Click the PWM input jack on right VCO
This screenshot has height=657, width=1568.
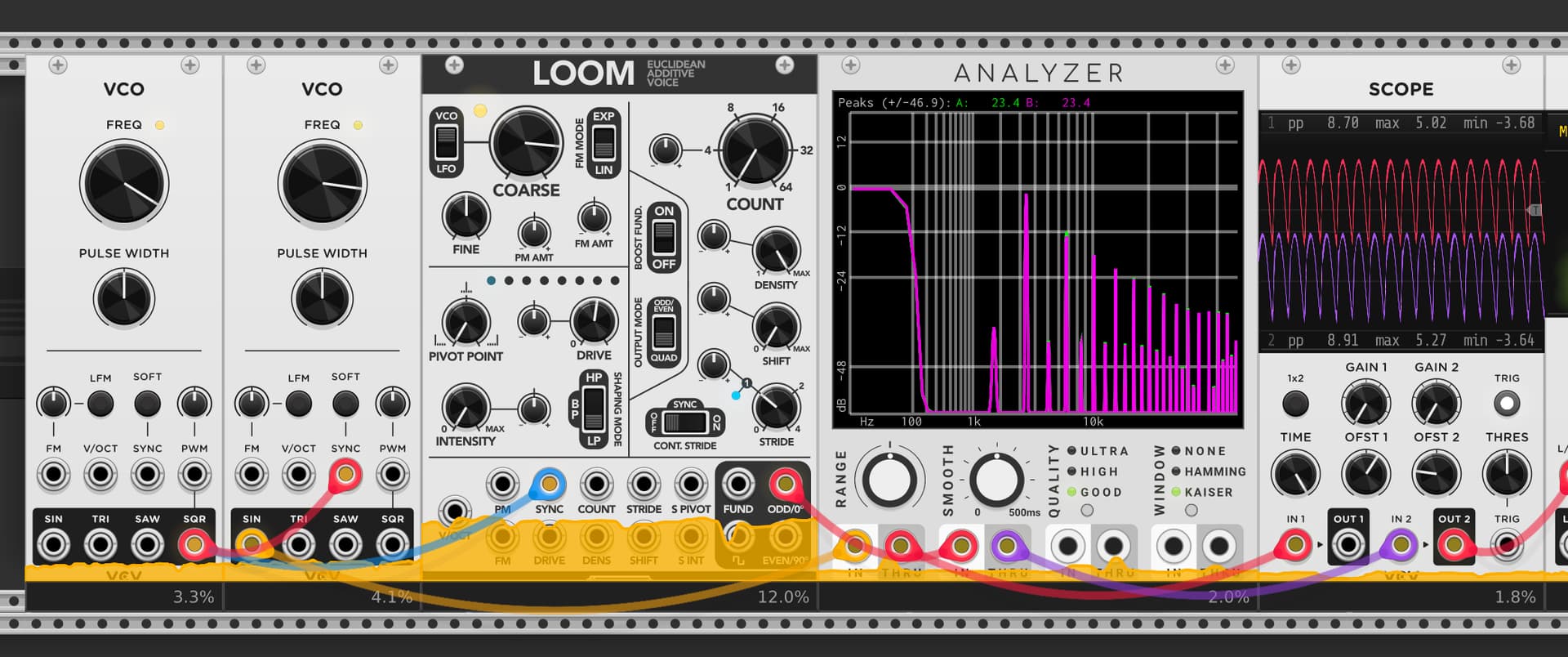tap(393, 474)
